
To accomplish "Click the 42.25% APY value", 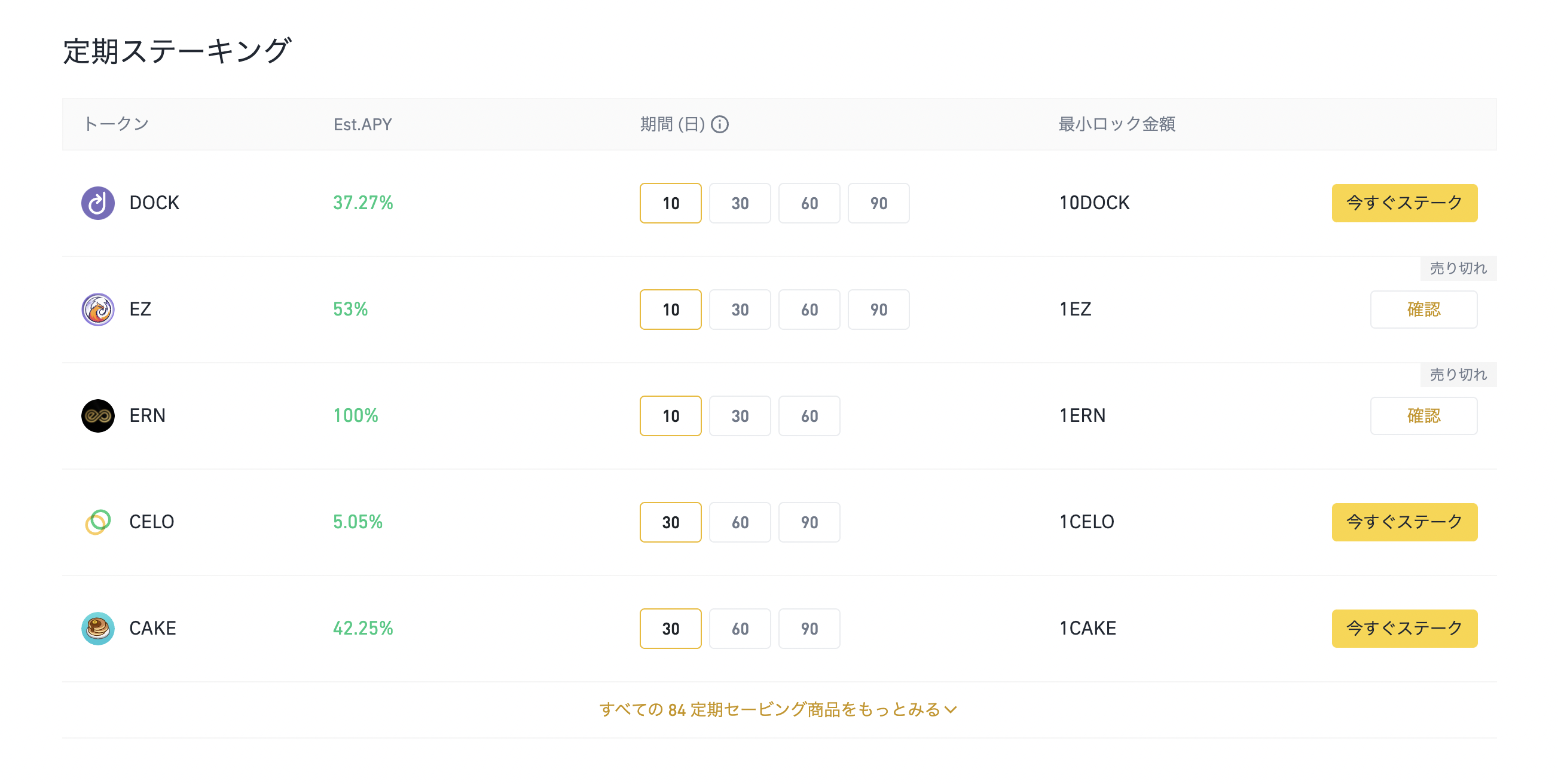I will pyautogui.click(x=363, y=629).
